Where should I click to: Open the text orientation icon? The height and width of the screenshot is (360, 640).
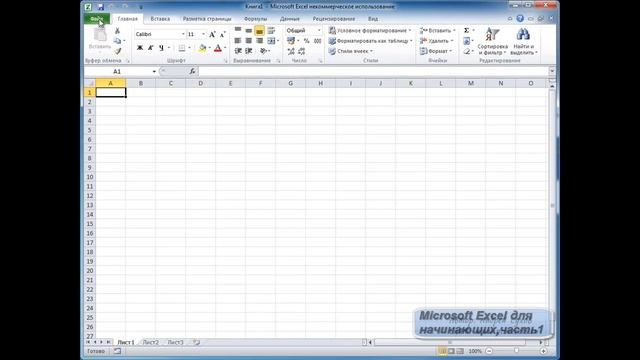[263, 51]
